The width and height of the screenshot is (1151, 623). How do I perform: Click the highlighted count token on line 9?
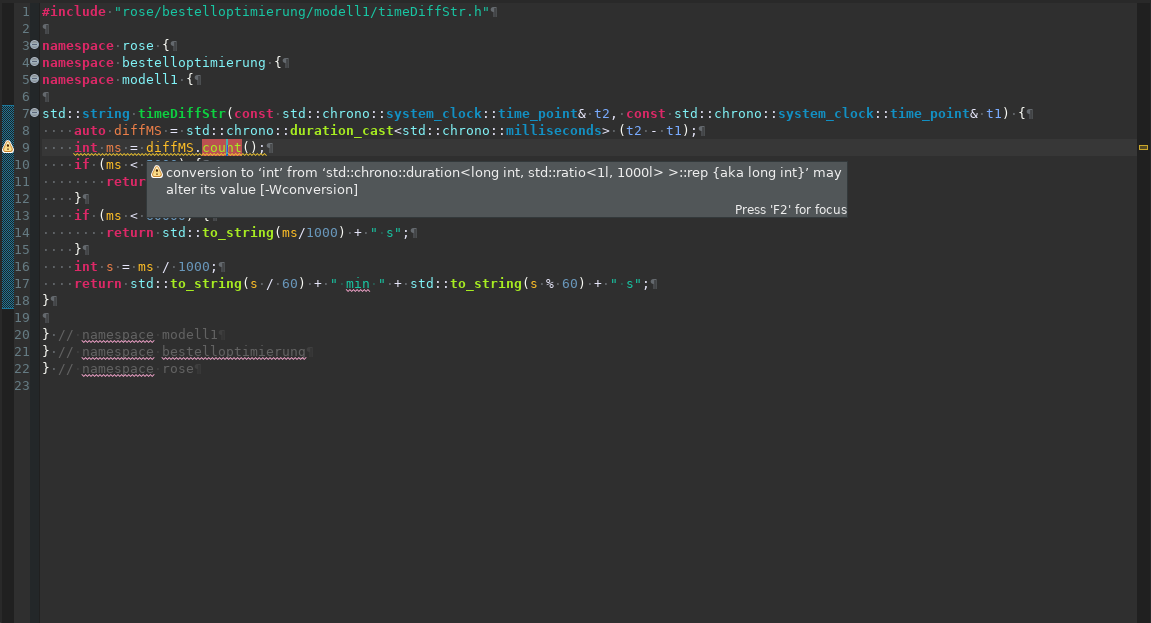coord(222,147)
